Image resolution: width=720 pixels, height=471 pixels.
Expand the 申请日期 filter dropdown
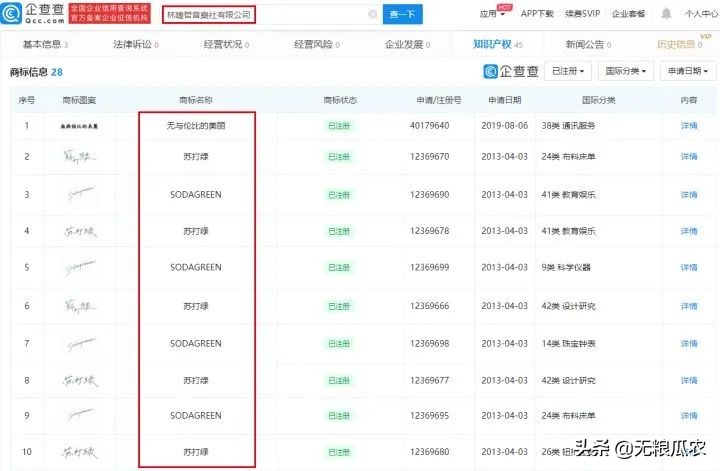tap(687, 71)
